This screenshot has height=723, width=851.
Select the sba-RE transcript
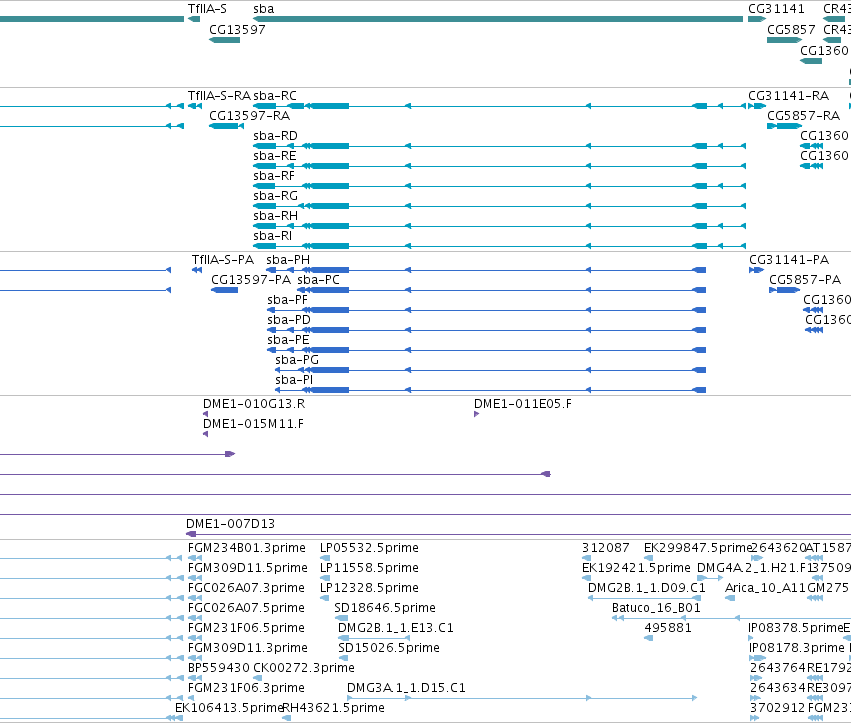(x=499, y=166)
